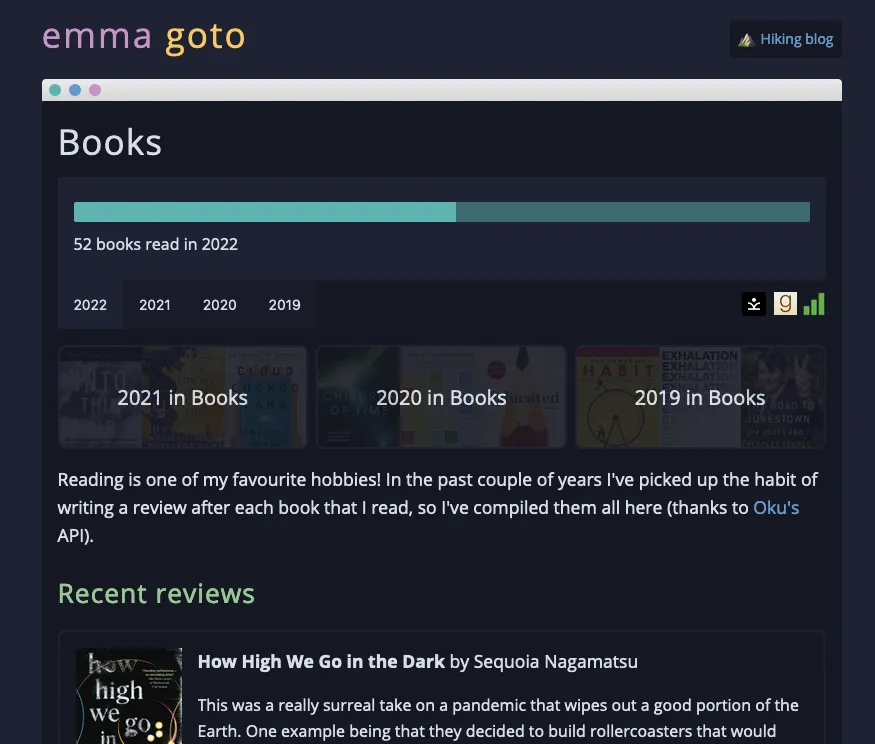The image size is (875, 744).
Task: Open the 2019 in Books card
Action: click(x=700, y=397)
